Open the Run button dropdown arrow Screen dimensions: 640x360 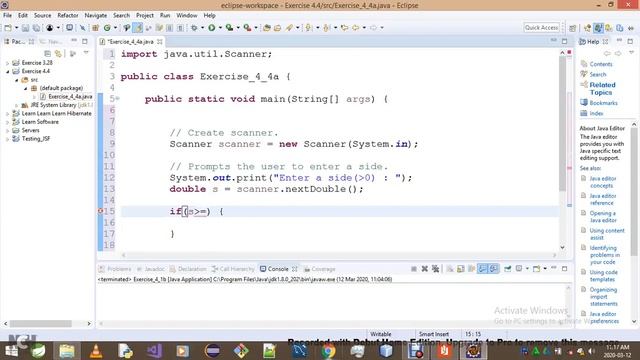pyautogui.click(x=220, y=28)
